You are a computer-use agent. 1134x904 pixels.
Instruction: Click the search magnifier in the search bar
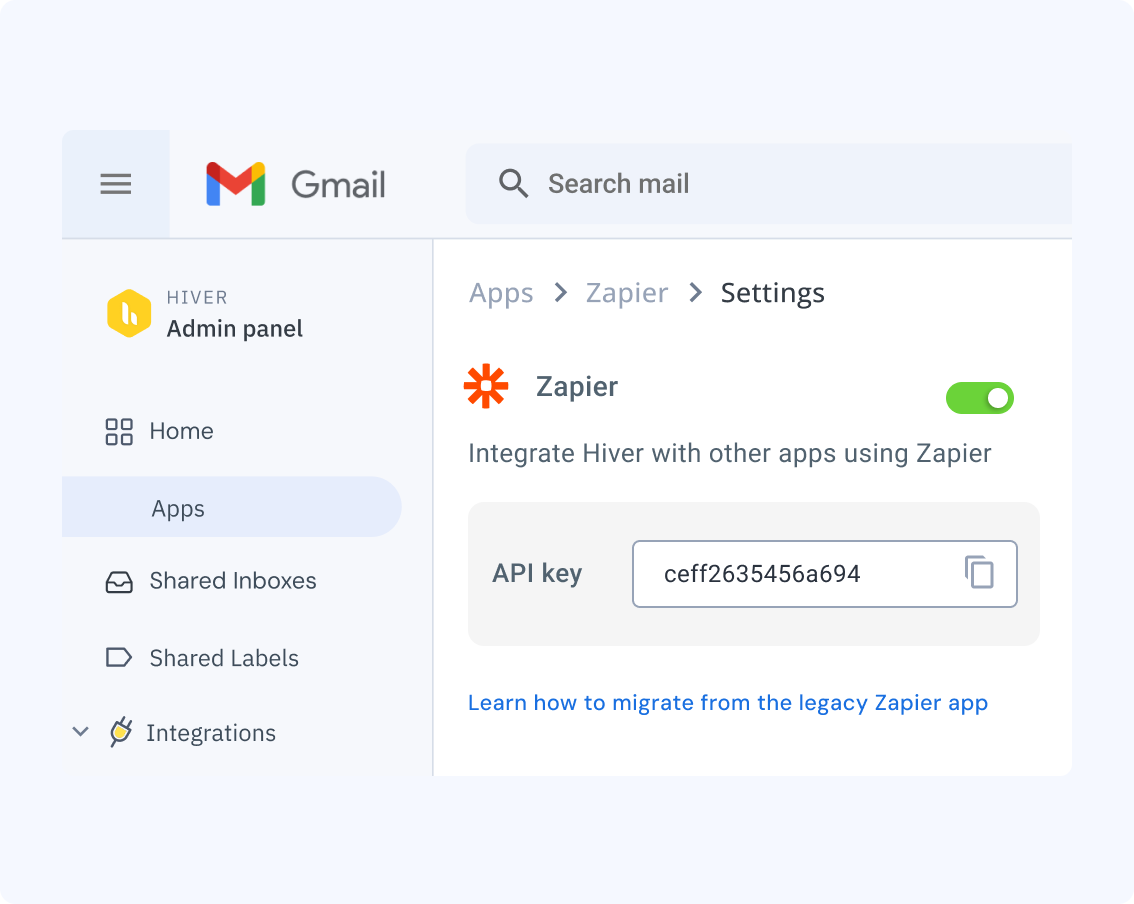click(x=514, y=183)
